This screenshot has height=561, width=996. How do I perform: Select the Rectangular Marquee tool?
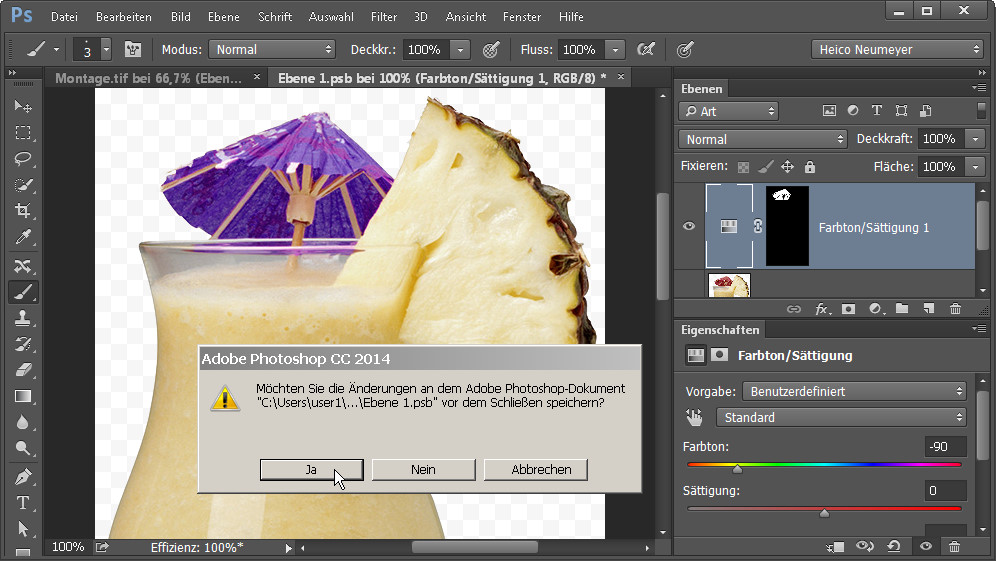tap(23, 132)
